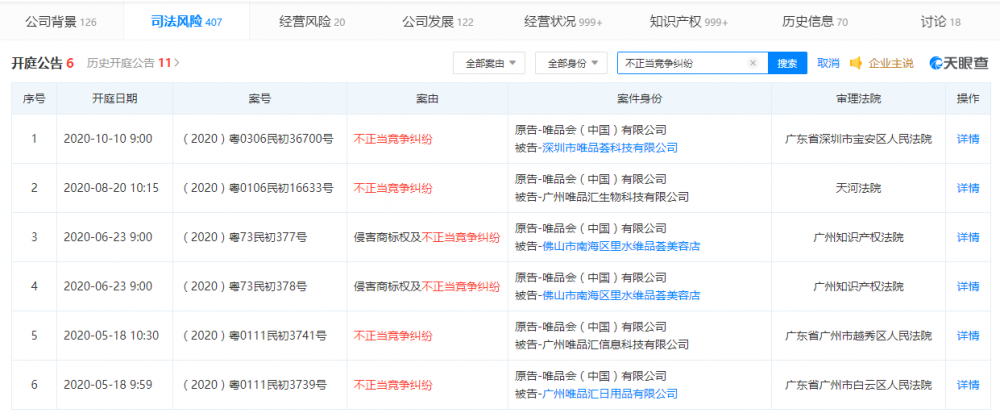The width and height of the screenshot is (1000, 413).
Task: Click date 2020-10-10 9:00
Action: tap(108, 139)
